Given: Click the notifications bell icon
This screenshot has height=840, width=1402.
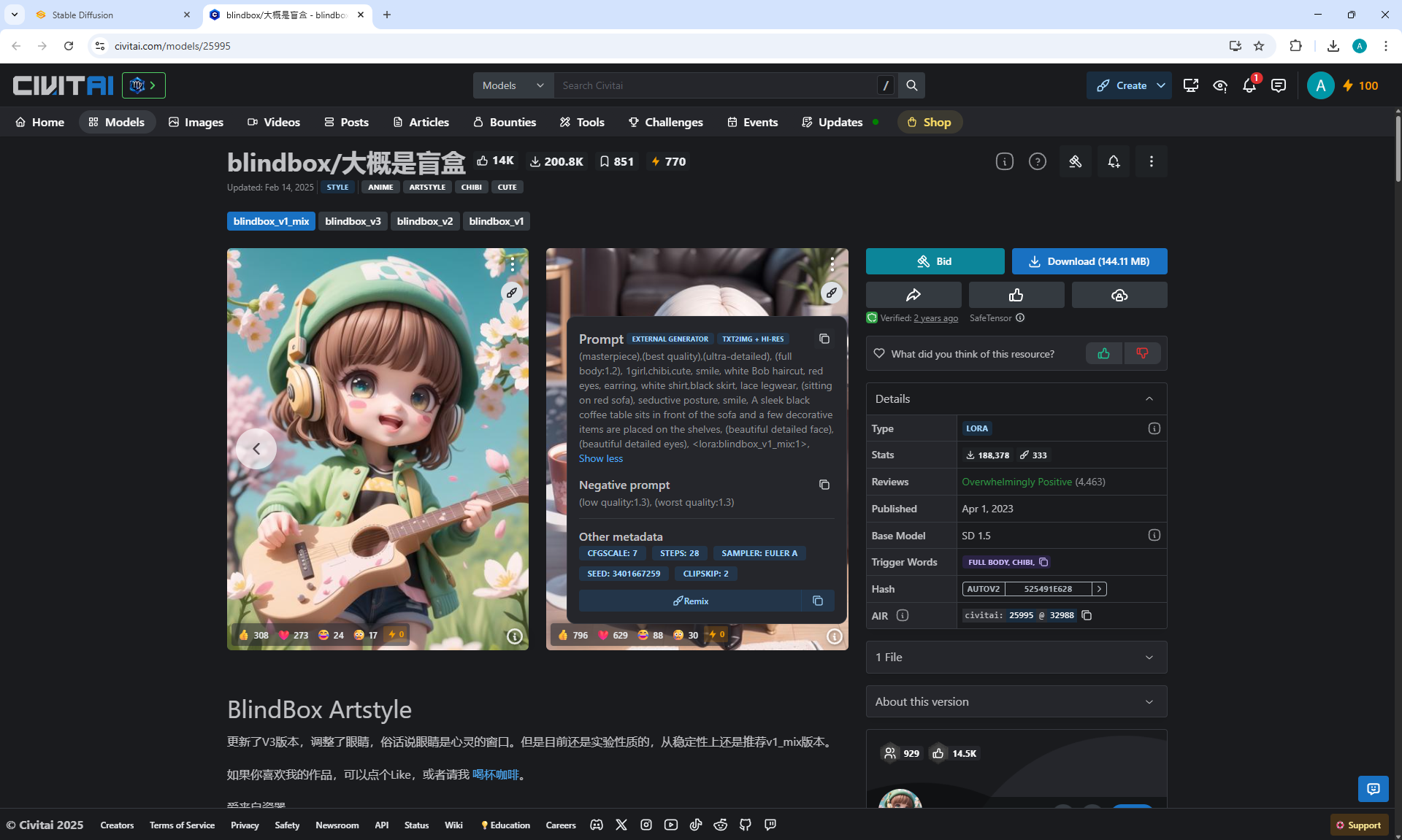Looking at the screenshot, I should (x=1249, y=86).
